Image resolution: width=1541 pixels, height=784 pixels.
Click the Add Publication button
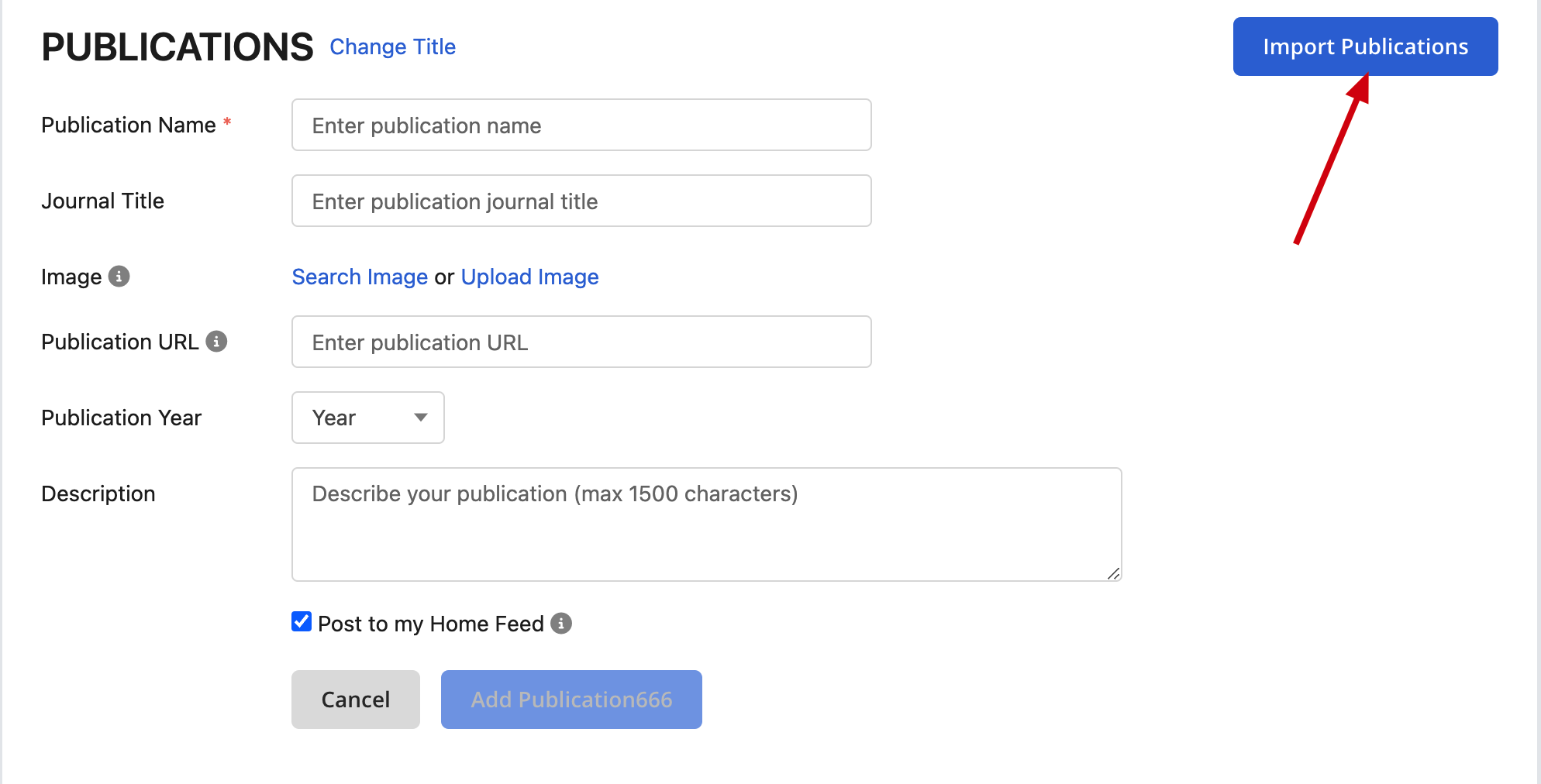571,700
